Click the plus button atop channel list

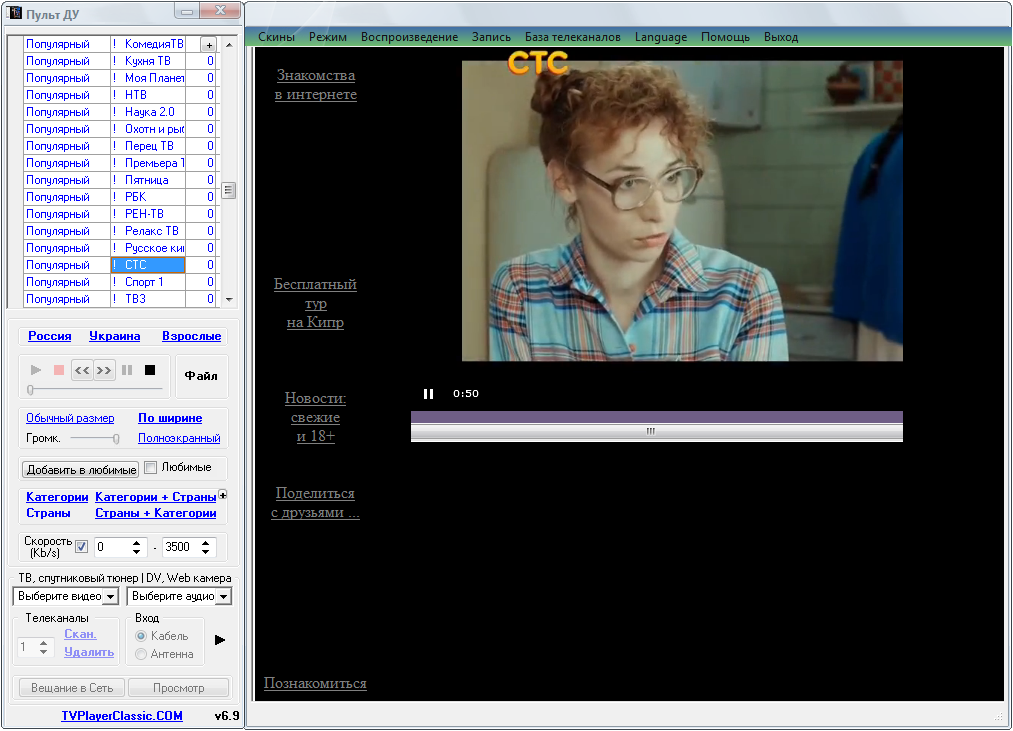[x=209, y=45]
